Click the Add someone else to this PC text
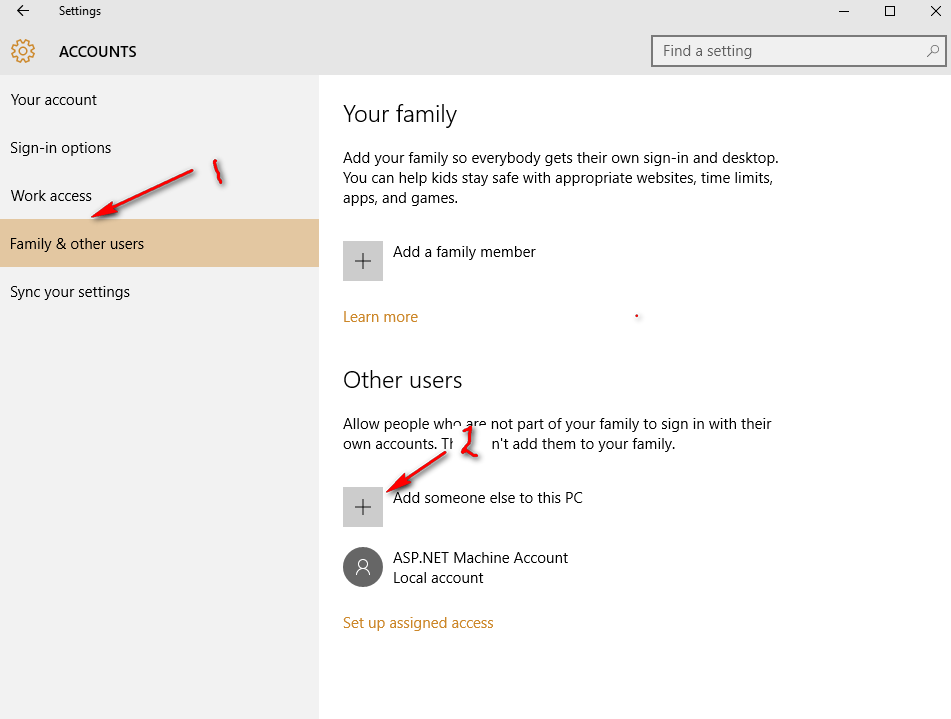This screenshot has width=951, height=719. click(x=488, y=498)
